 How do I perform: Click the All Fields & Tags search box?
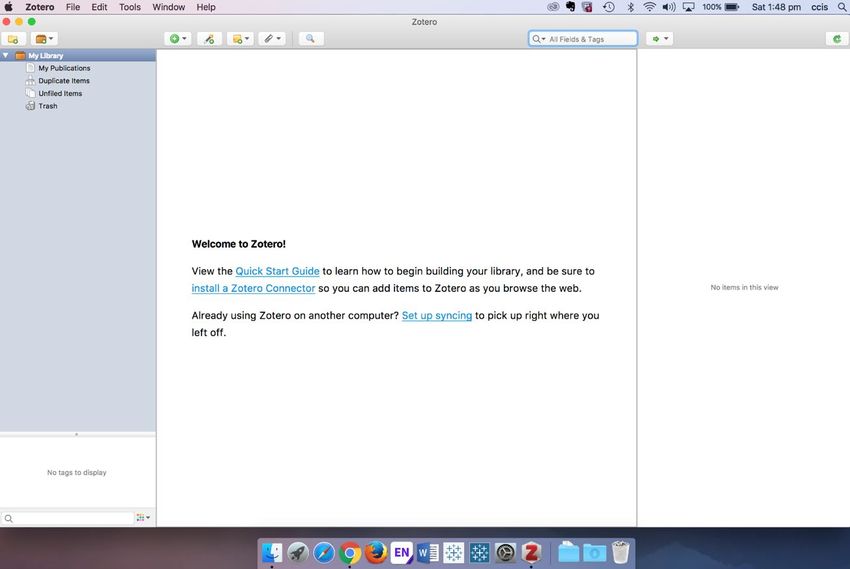point(583,39)
